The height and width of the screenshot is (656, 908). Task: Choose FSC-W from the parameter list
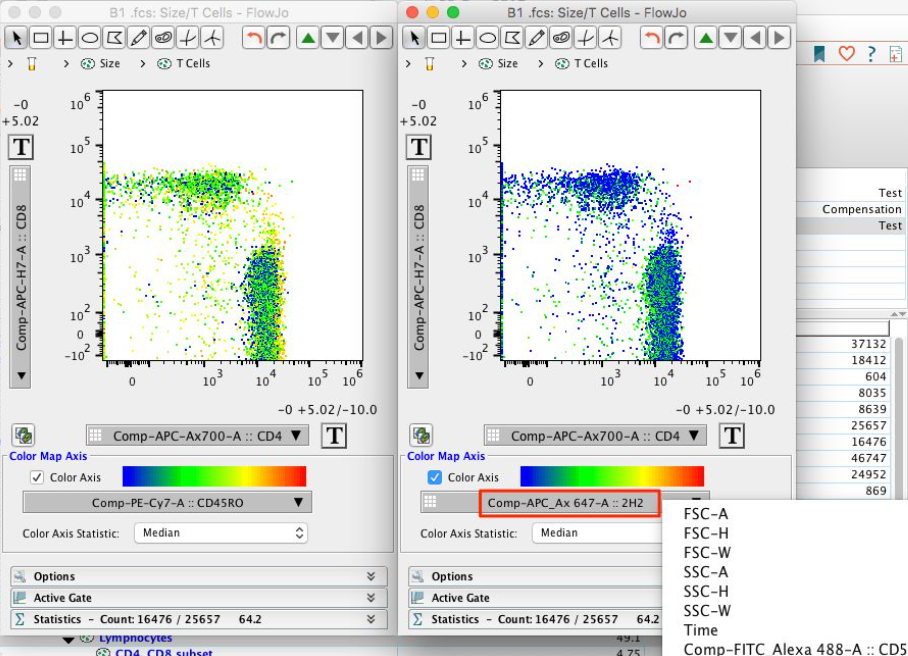(x=706, y=552)
